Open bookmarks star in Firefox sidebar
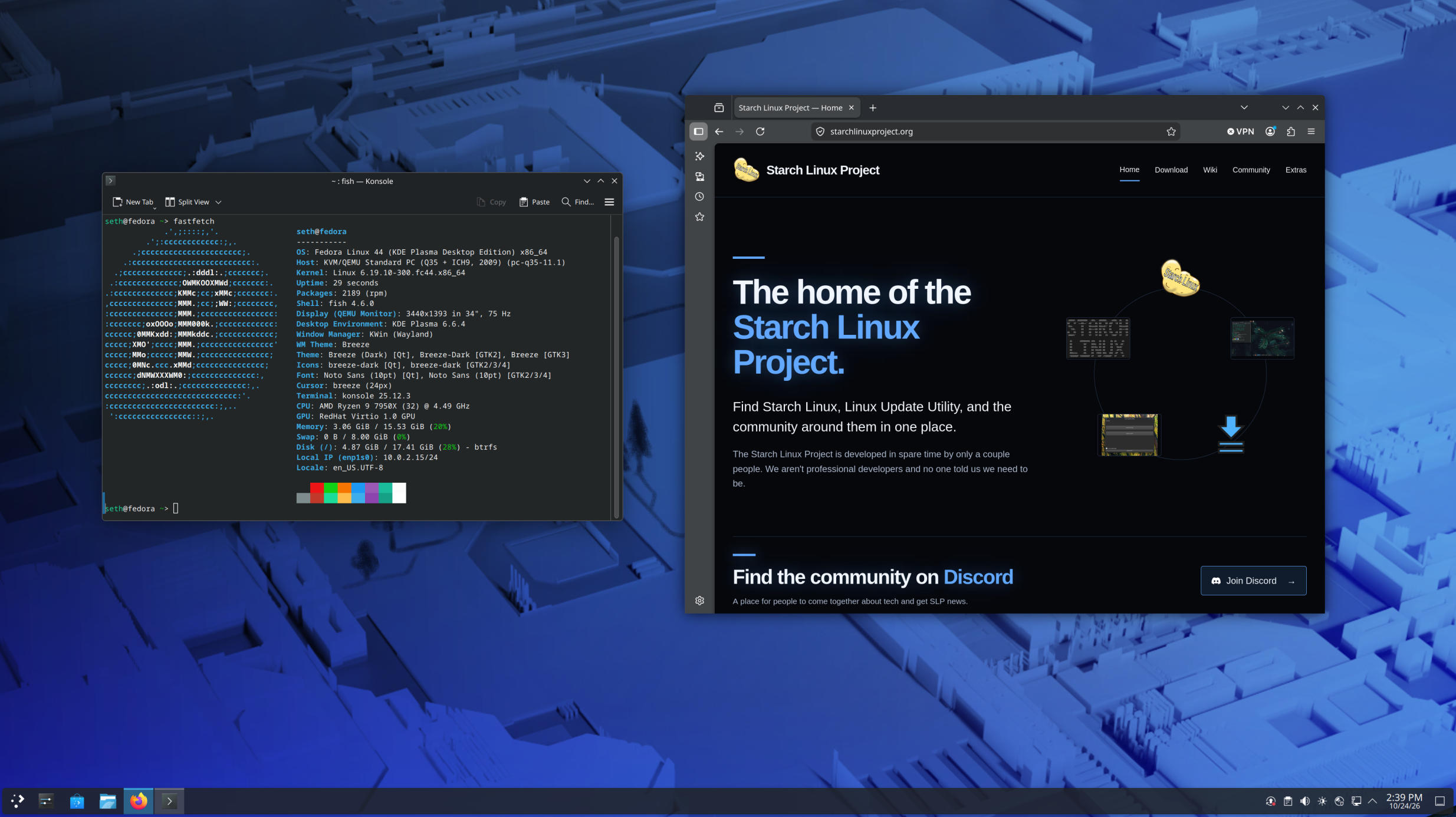This screenshot has width=1456, height=817. click(699, 217)
